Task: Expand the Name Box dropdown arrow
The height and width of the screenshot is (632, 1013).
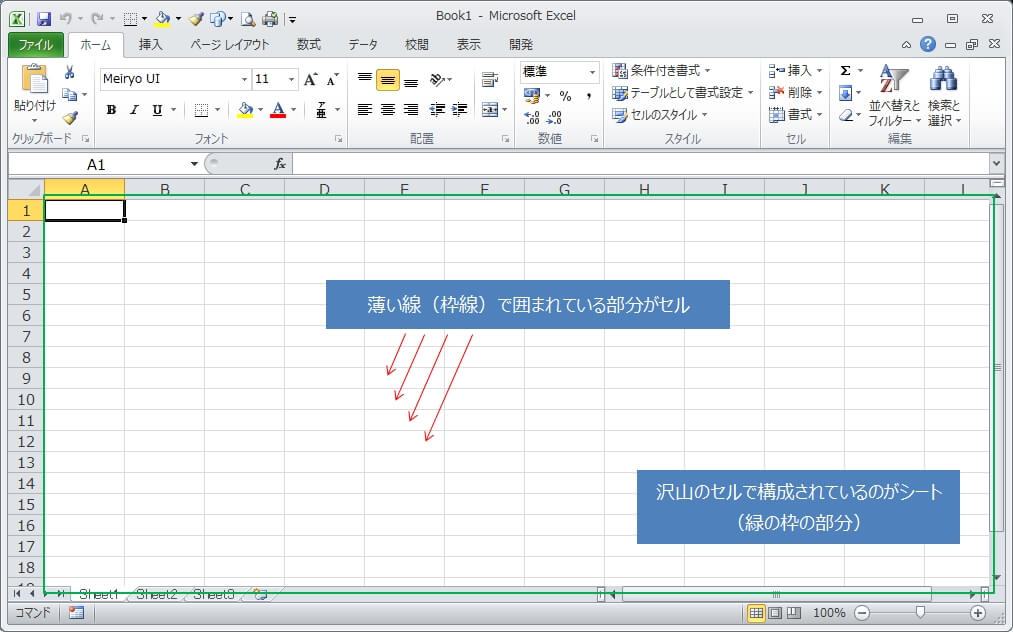Action: coord(194,164)
